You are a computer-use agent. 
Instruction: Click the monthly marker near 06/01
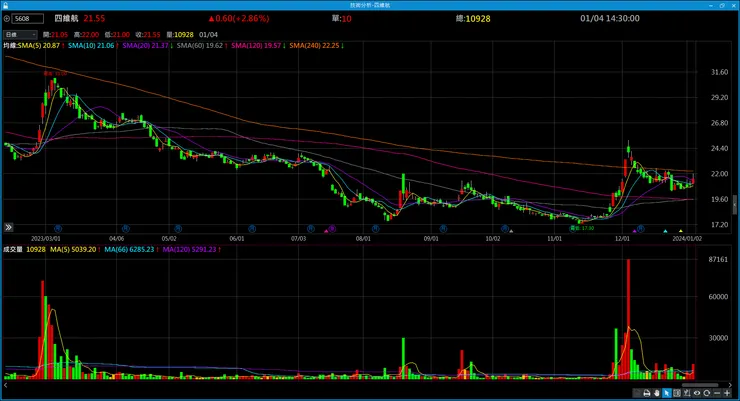pos(252,229)
